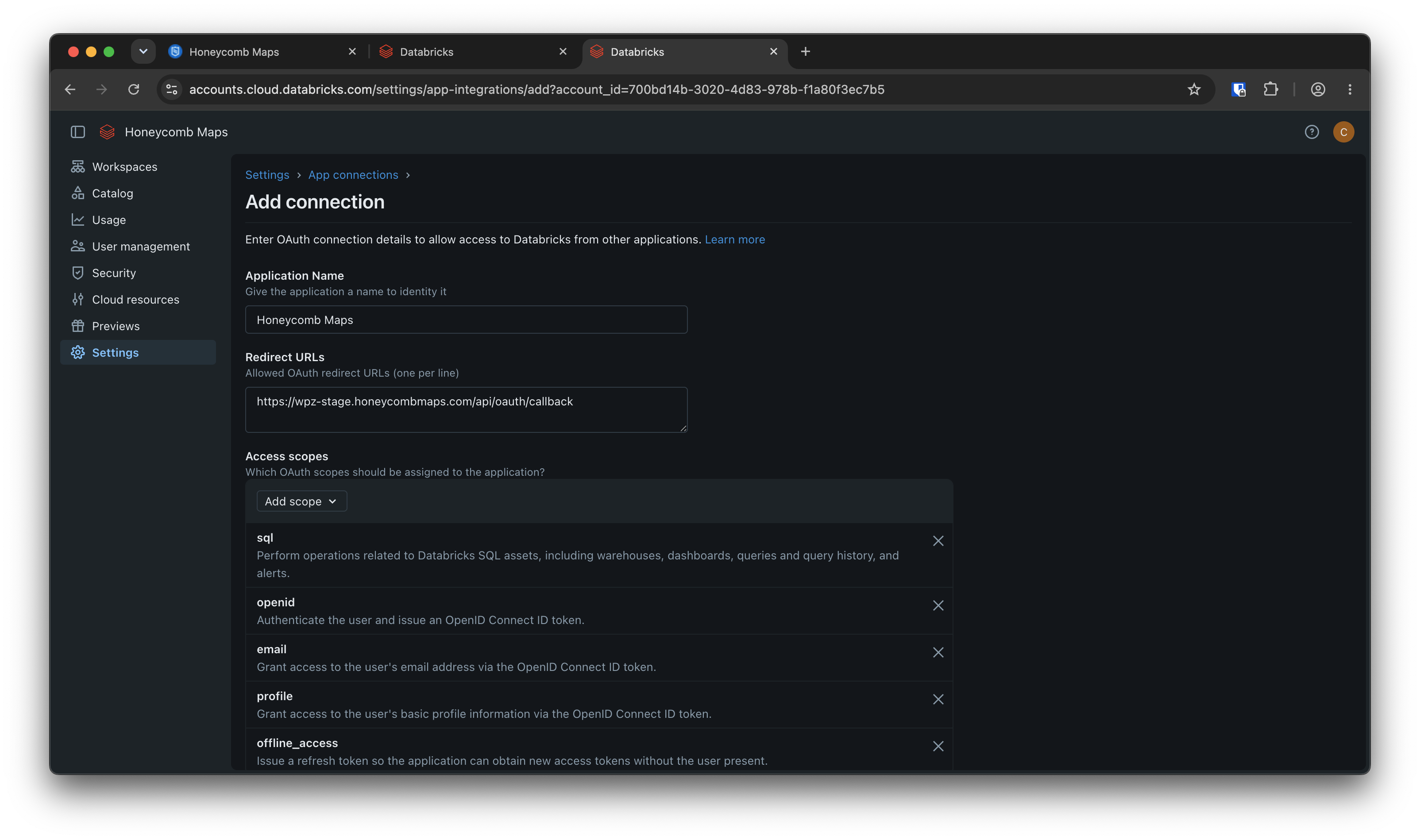Screen dimensions: 1420x840
Task: Open Previews in the sidebar
Action: pyautogui.click(x=138, y=326)
